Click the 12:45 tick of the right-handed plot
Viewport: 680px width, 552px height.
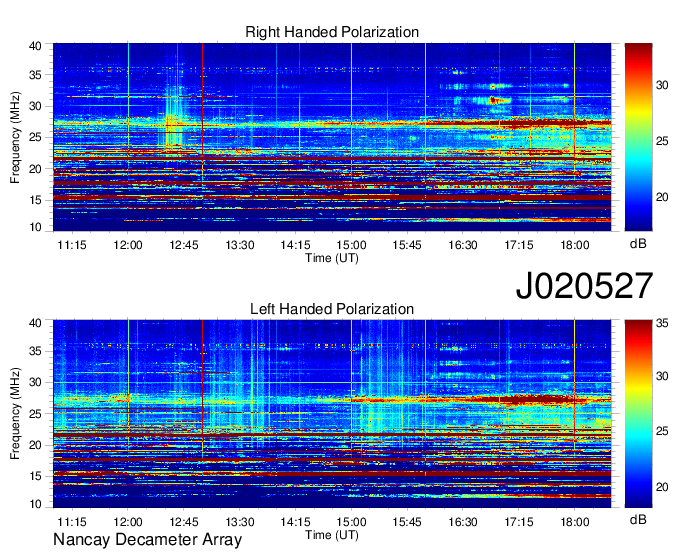click(x=184, y=245)
